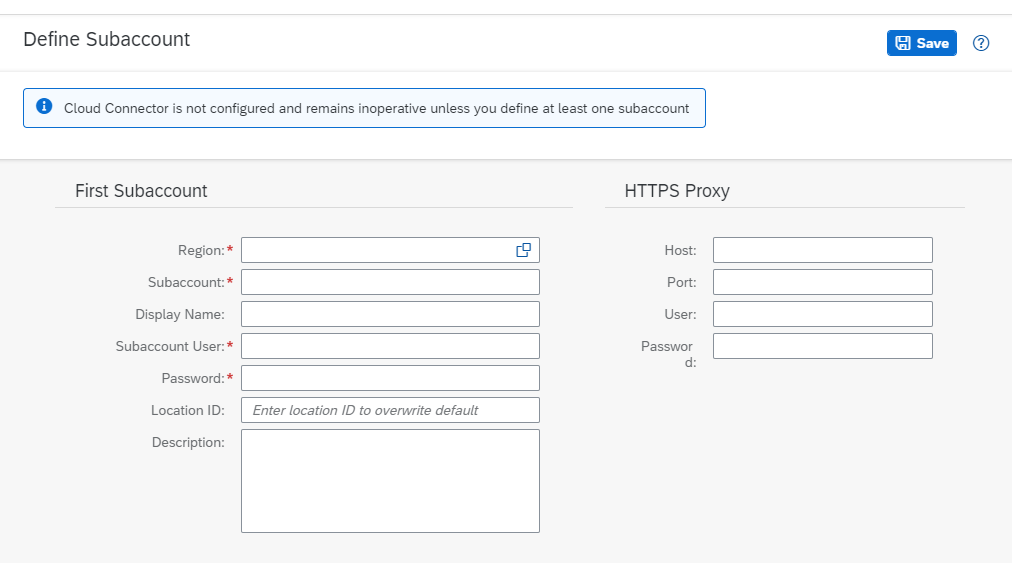Click the Save button
Screen dimensions: 1012x563
921,43
